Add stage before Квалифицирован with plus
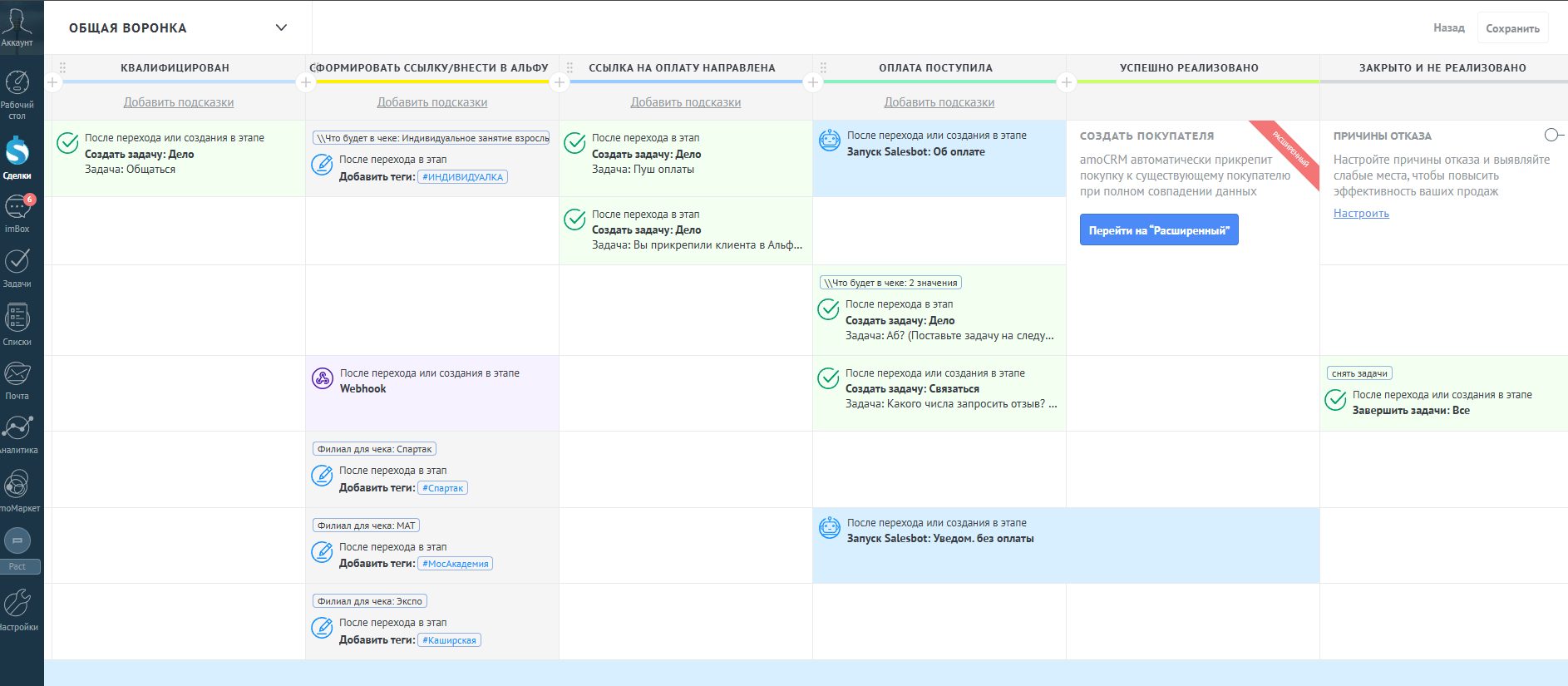Screen dimensions: 1568x686 [52, 82]
